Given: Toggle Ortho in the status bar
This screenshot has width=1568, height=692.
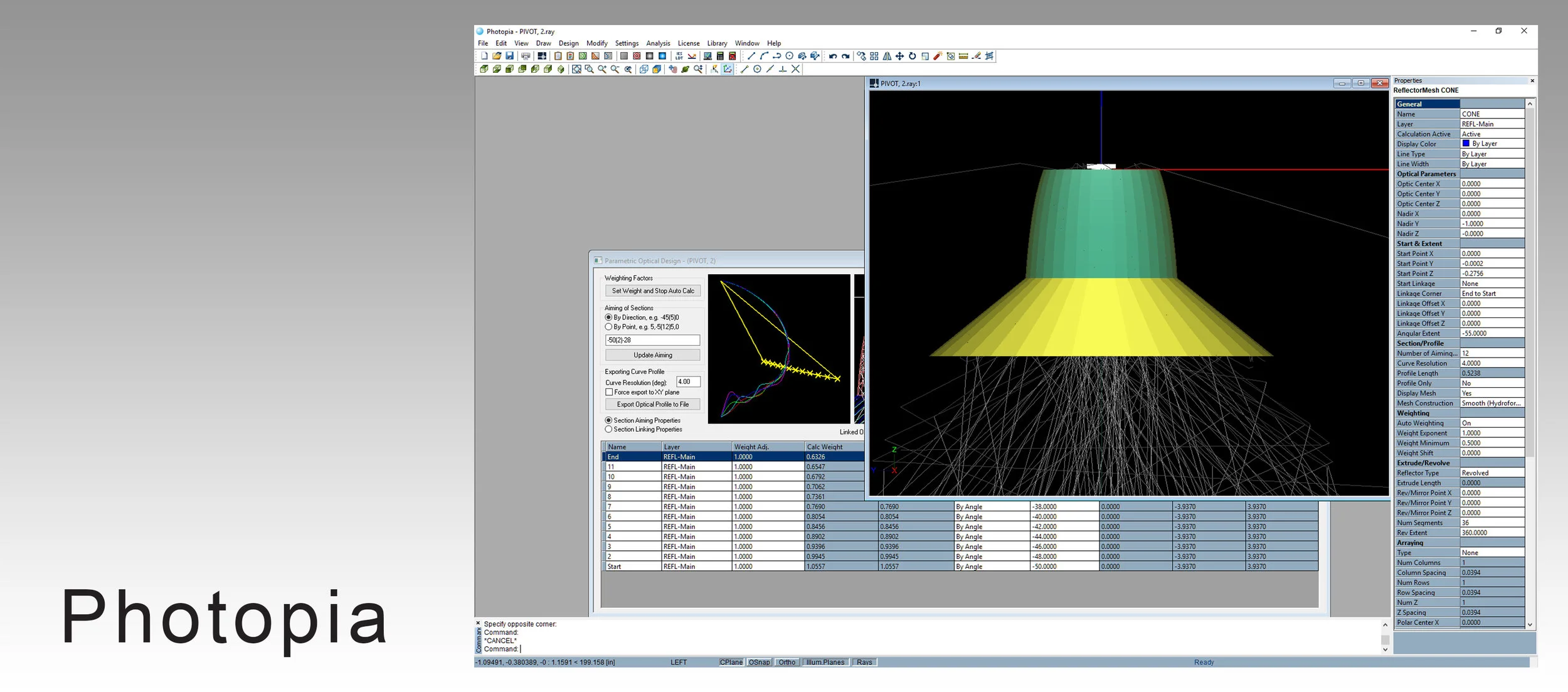Looking at the screenshot, I should point(787,662).
